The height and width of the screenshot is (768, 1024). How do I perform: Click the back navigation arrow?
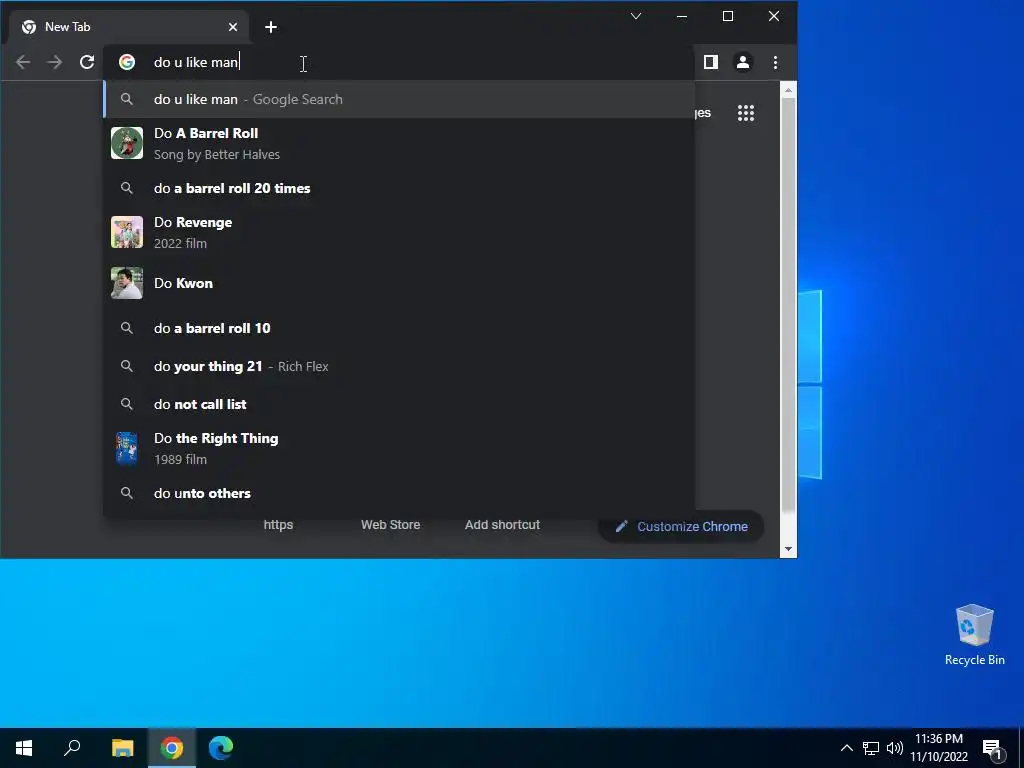(23, 62)
